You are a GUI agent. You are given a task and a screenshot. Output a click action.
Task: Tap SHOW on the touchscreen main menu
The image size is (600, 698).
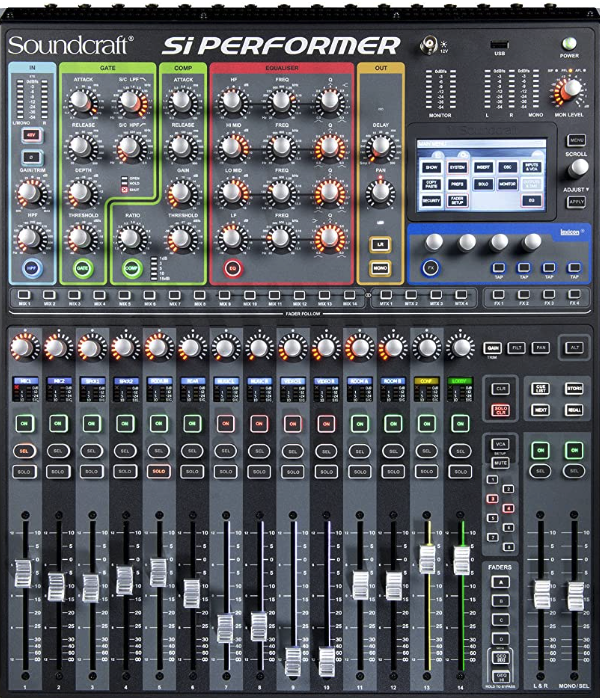431,167
